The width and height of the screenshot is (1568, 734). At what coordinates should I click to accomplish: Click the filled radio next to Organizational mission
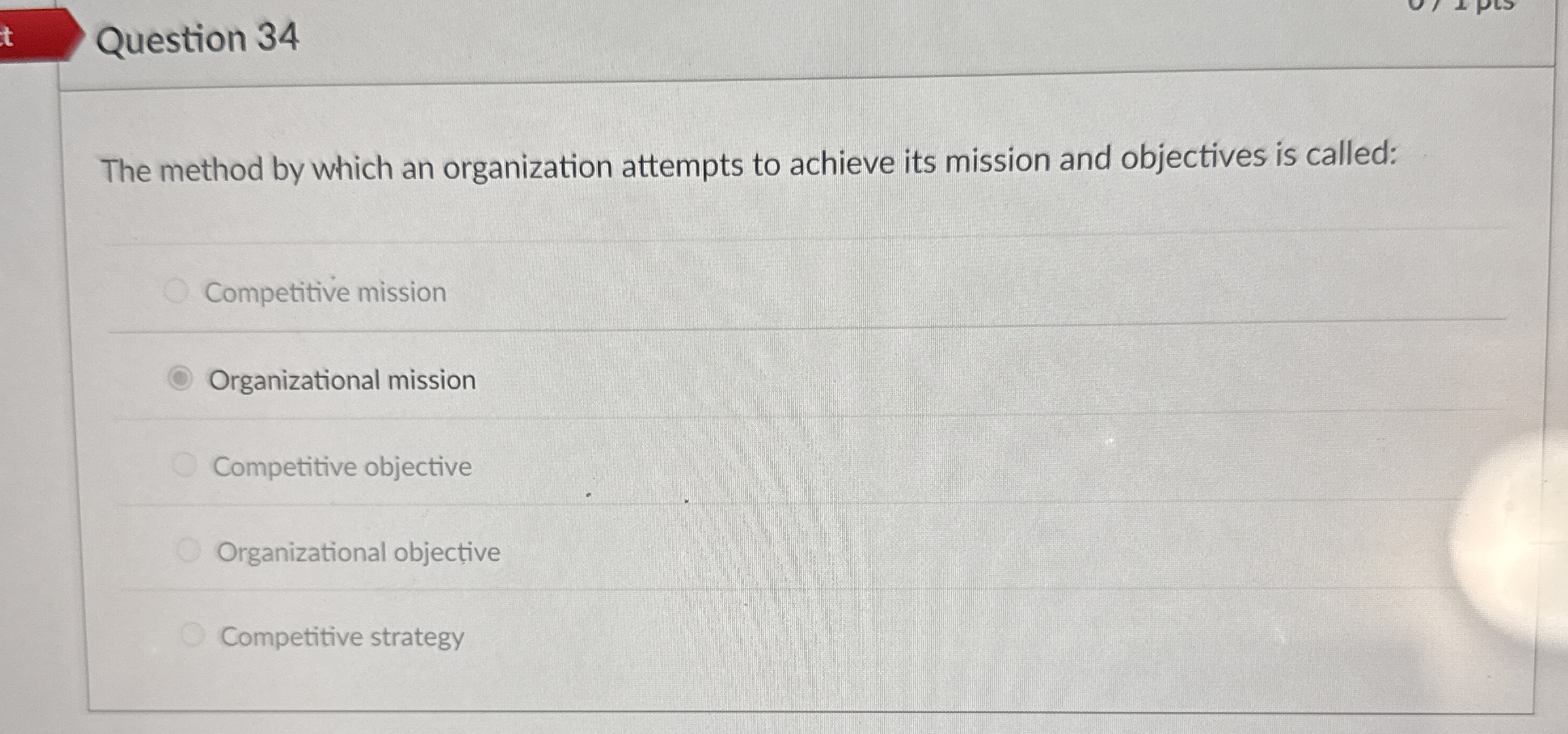(181, 377)
